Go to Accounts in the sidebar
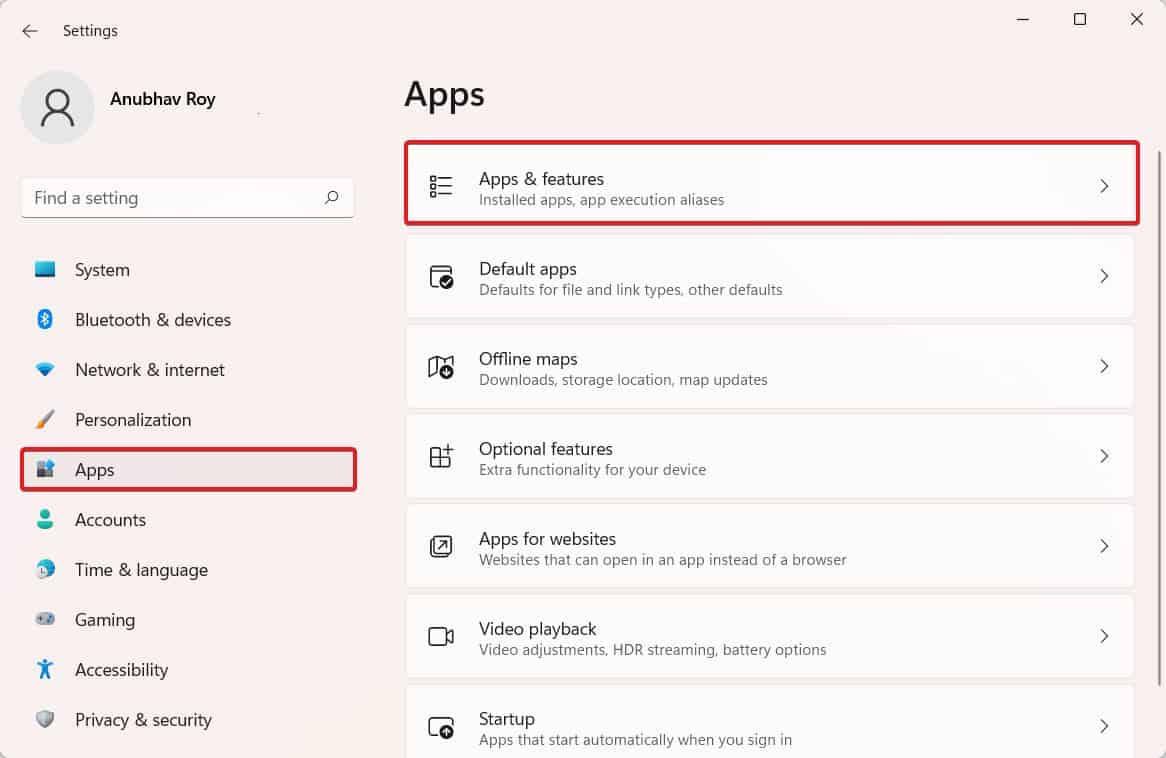This screenshot has width=1166, height=758. point(110,520)
